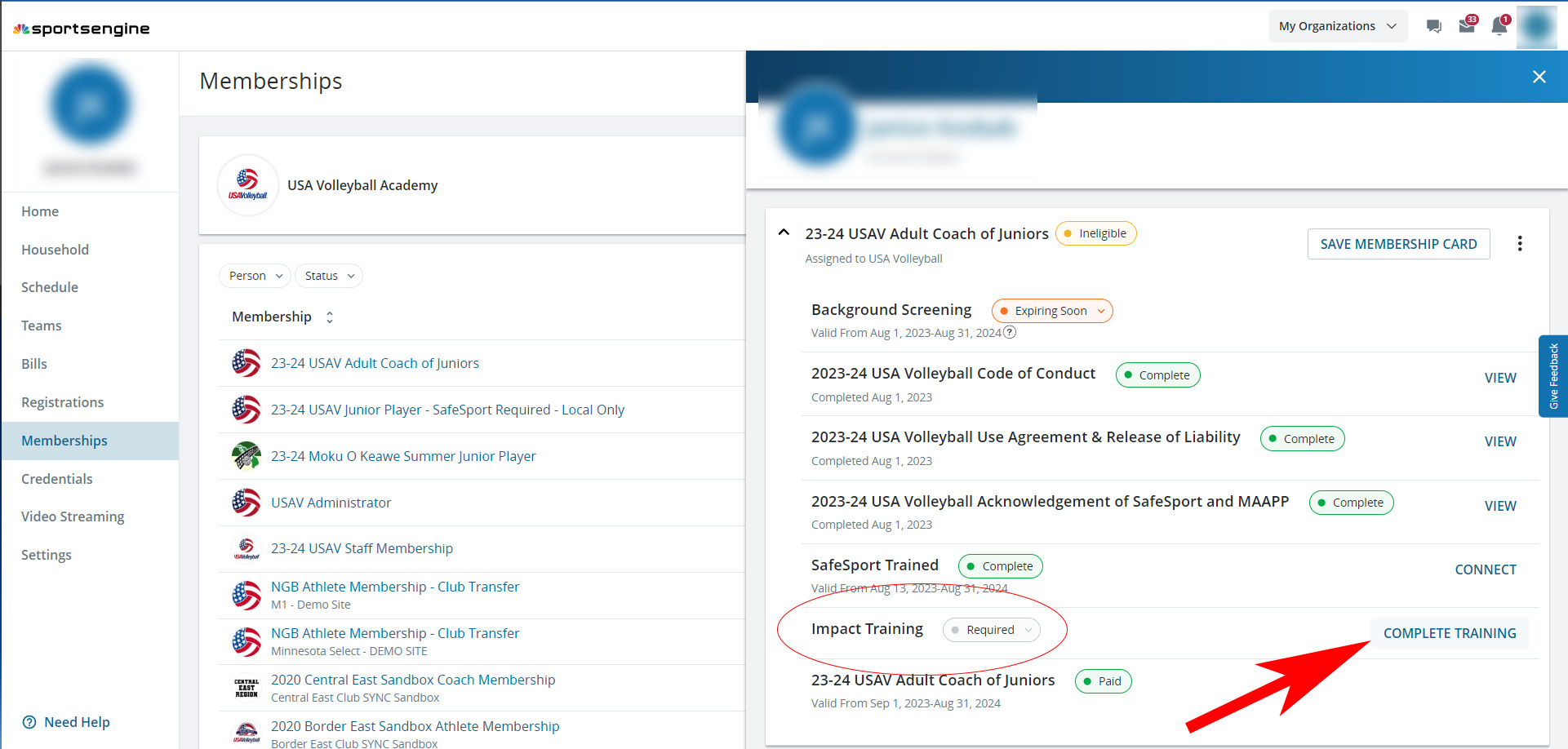Click the USA Volleyball Academy logo
The height and width of the screenshot is (749, 1568).
[247, 185]
